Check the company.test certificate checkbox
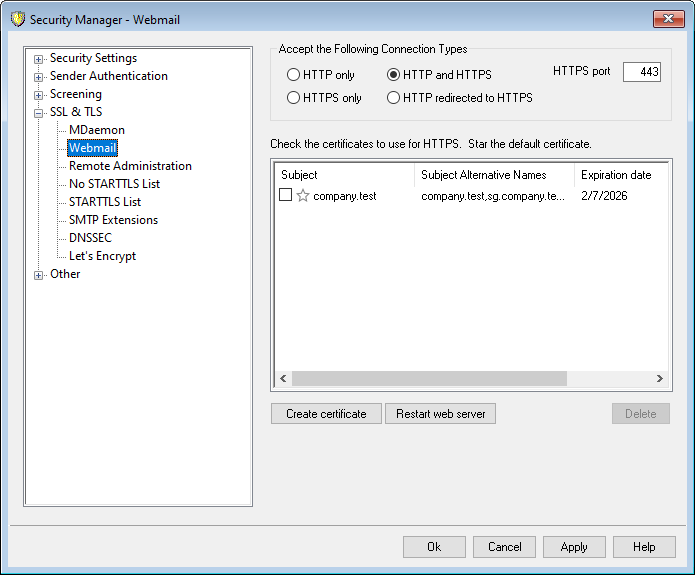 click(x=285, y=196)
